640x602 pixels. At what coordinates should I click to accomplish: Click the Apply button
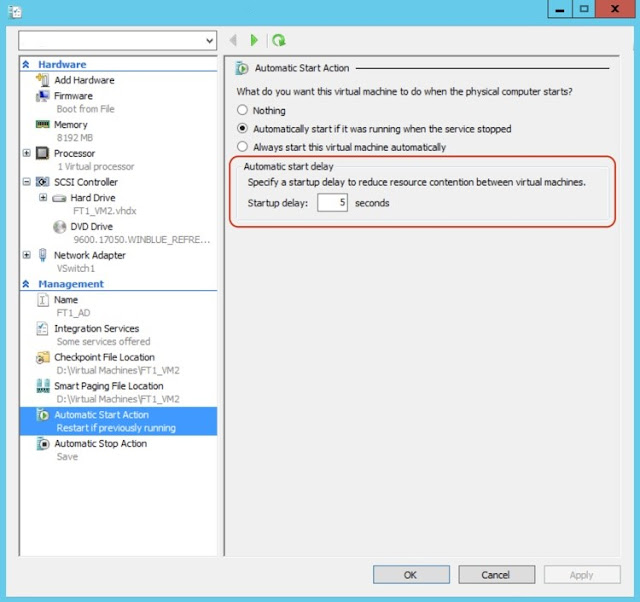point(582,575)
